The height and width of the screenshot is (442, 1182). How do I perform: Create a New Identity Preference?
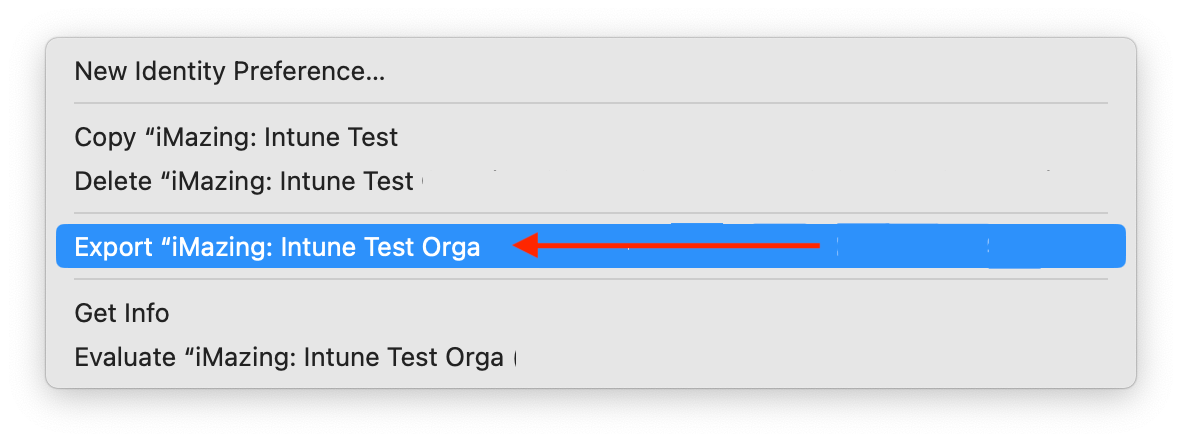pyautogui.click(x=230, y=72)
